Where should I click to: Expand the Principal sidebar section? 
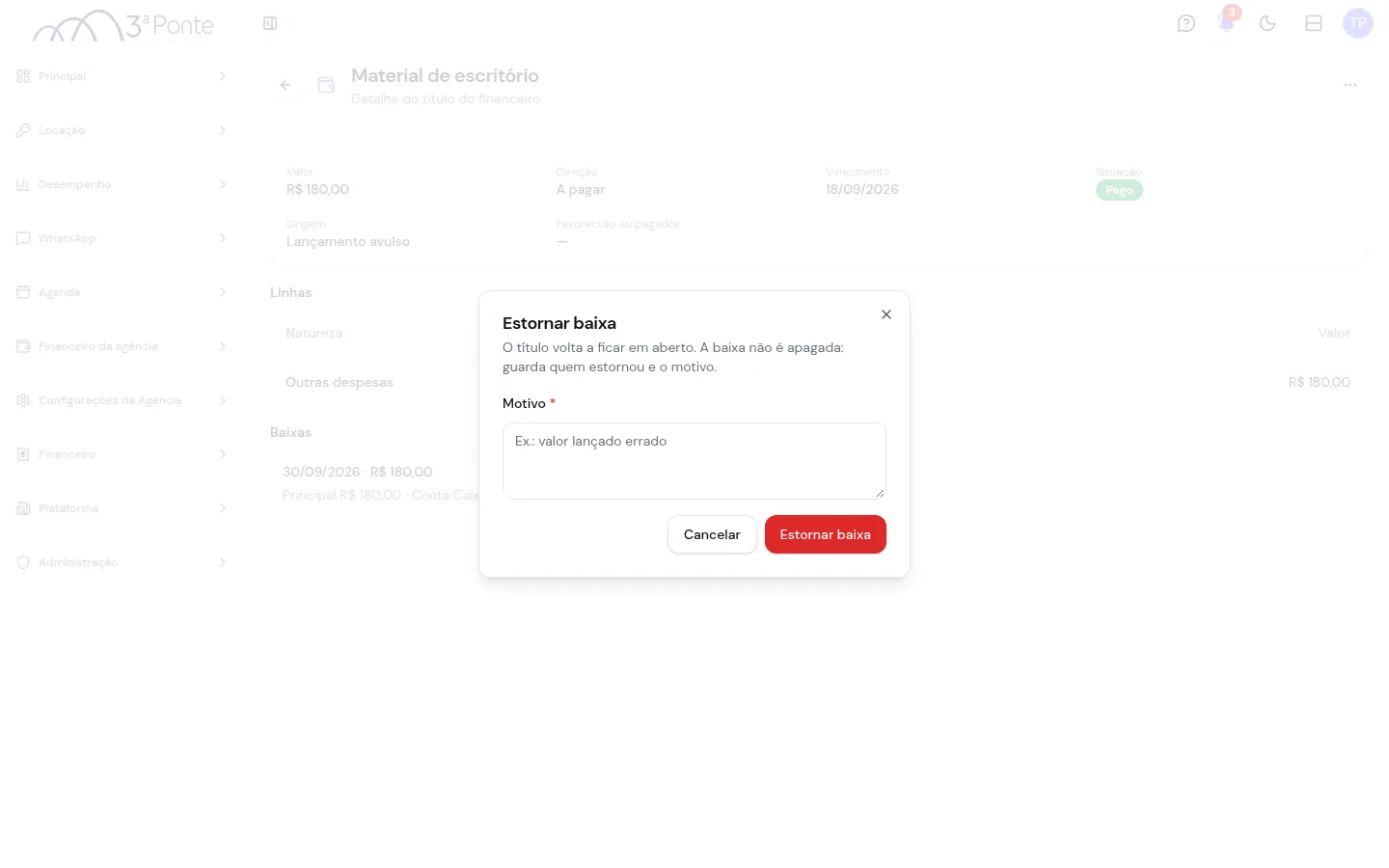122,76
